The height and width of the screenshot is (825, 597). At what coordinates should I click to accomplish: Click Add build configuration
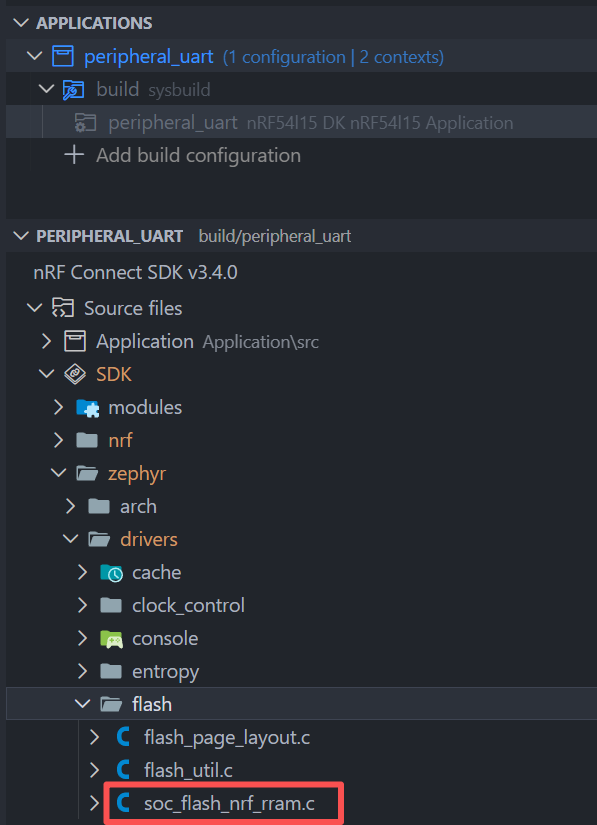(198, 155)
